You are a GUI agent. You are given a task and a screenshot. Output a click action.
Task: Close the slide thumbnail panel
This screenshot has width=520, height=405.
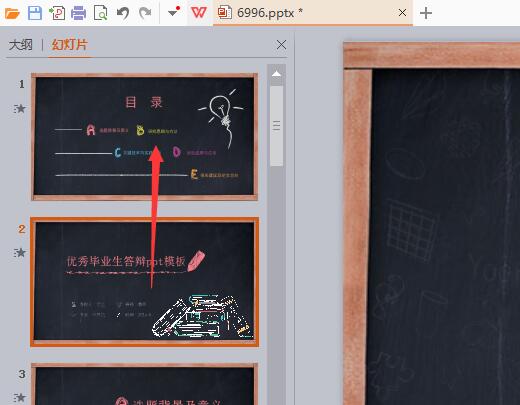[x=281, y=45]
